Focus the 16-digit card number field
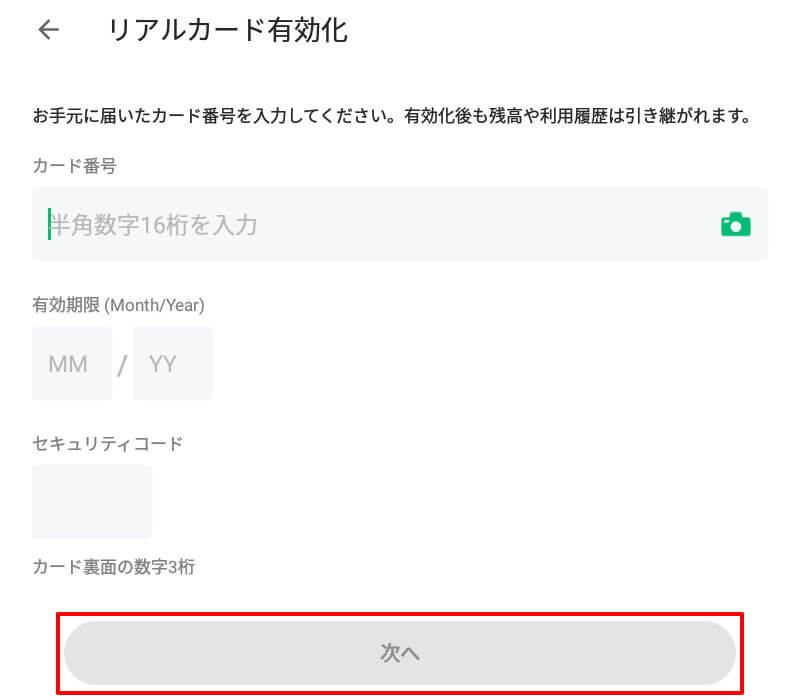The width and height of the screenshot is (800, 700). 399,224
